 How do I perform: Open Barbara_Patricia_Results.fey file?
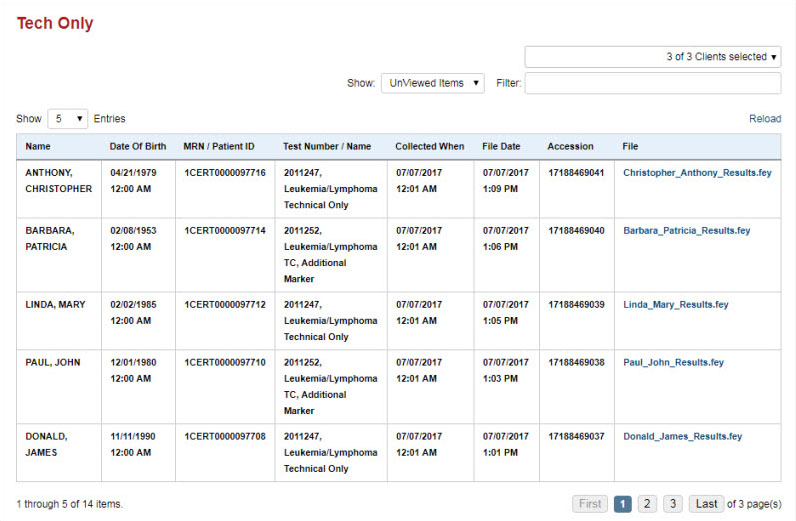(686, 231)
